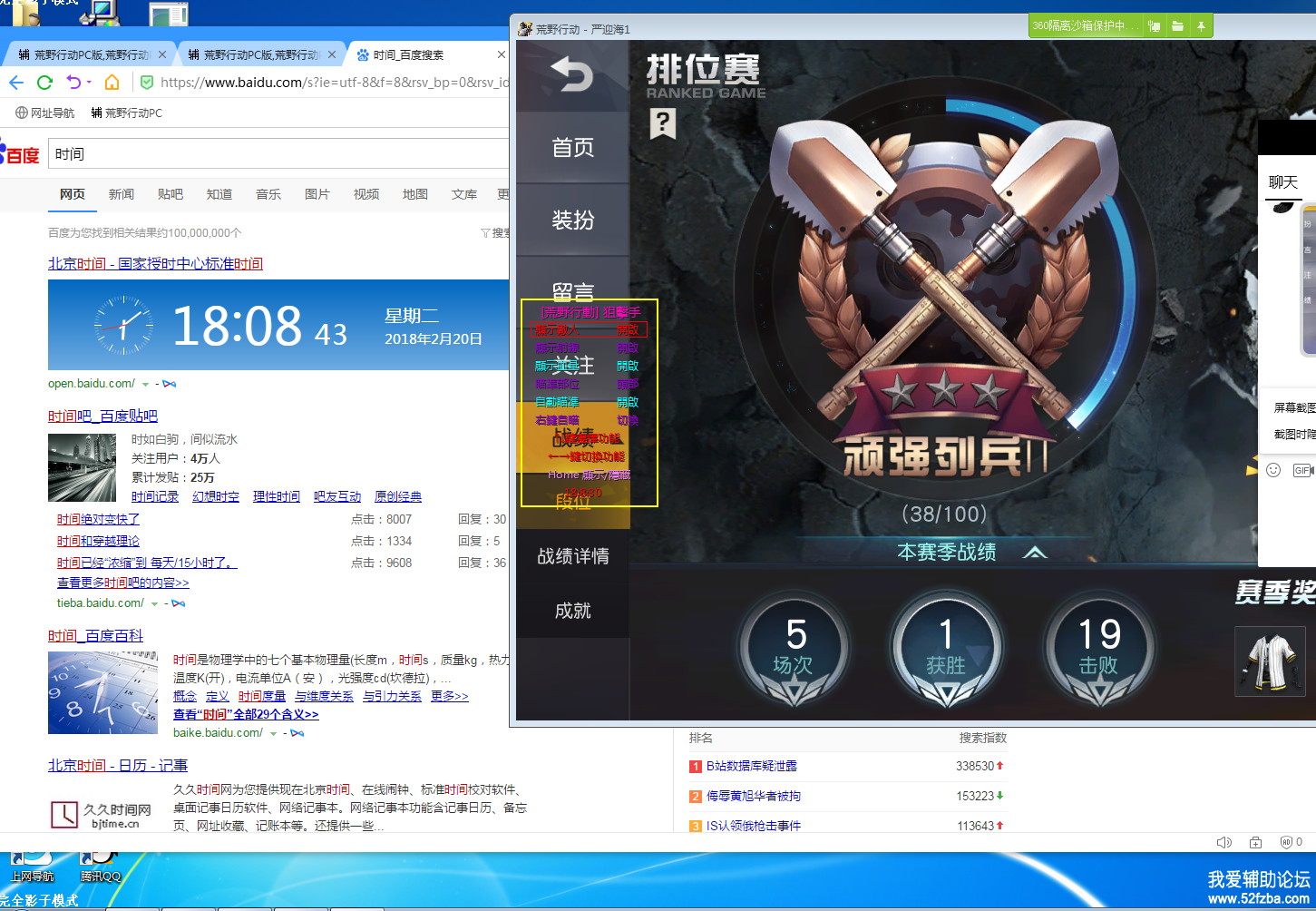Select the 地图 search category

coord(415,194)
